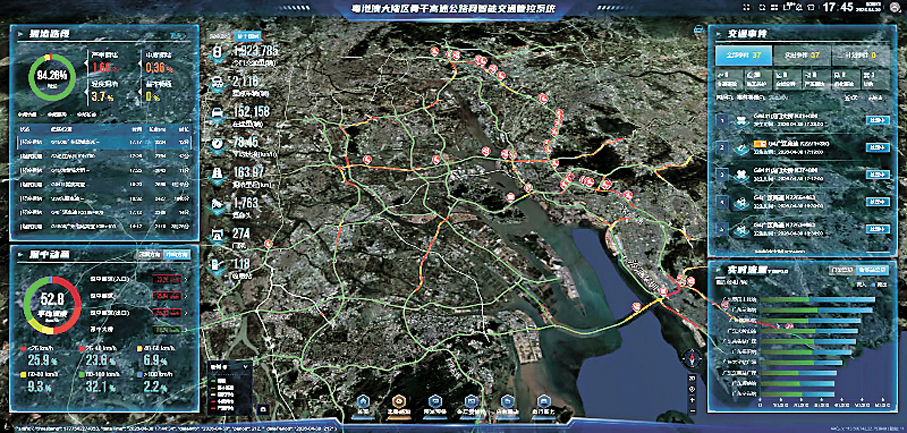The image size is (907, 433).
Task: Collapse the map legend with its chevron
Action: 247,367
